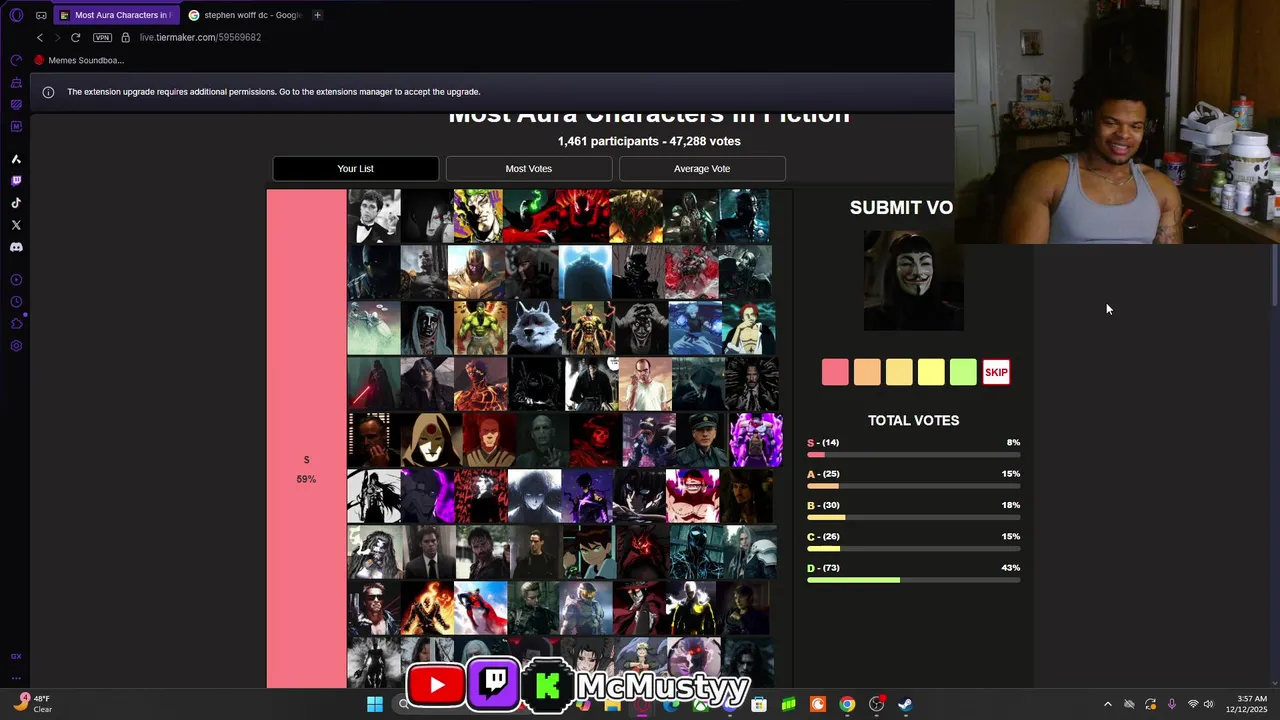Select the Most Votes view button
Image resolution: width=1280 pixels, height=720 pixels.
pos(528,169)
